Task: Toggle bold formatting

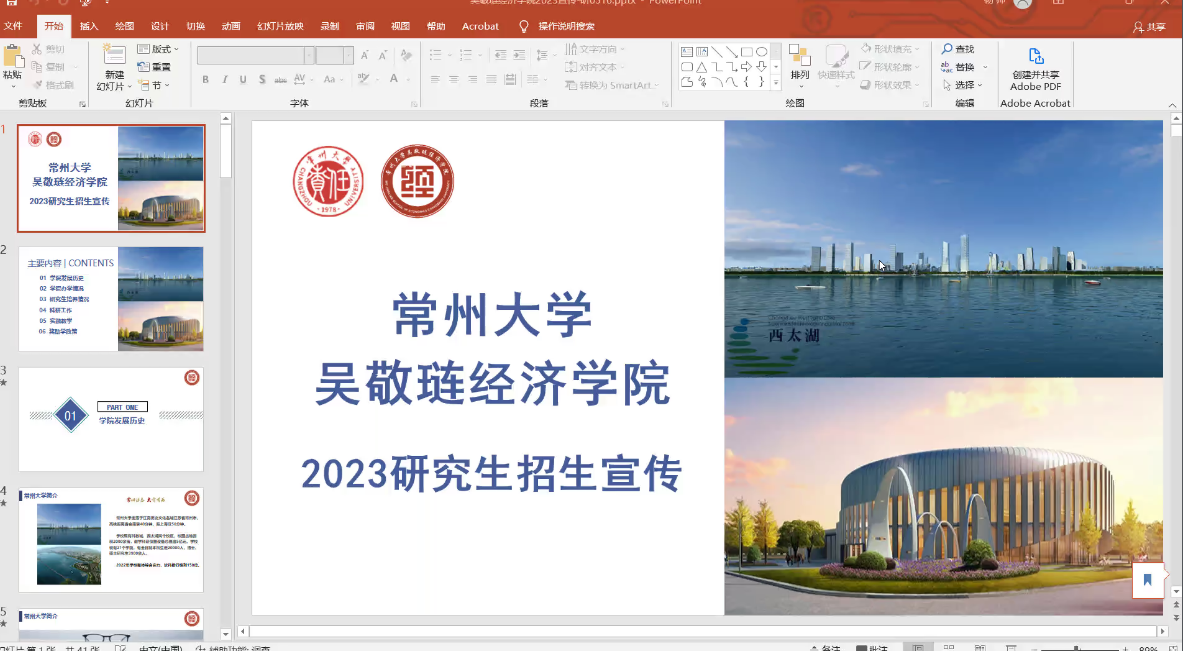Action: (x=205, y=80)
